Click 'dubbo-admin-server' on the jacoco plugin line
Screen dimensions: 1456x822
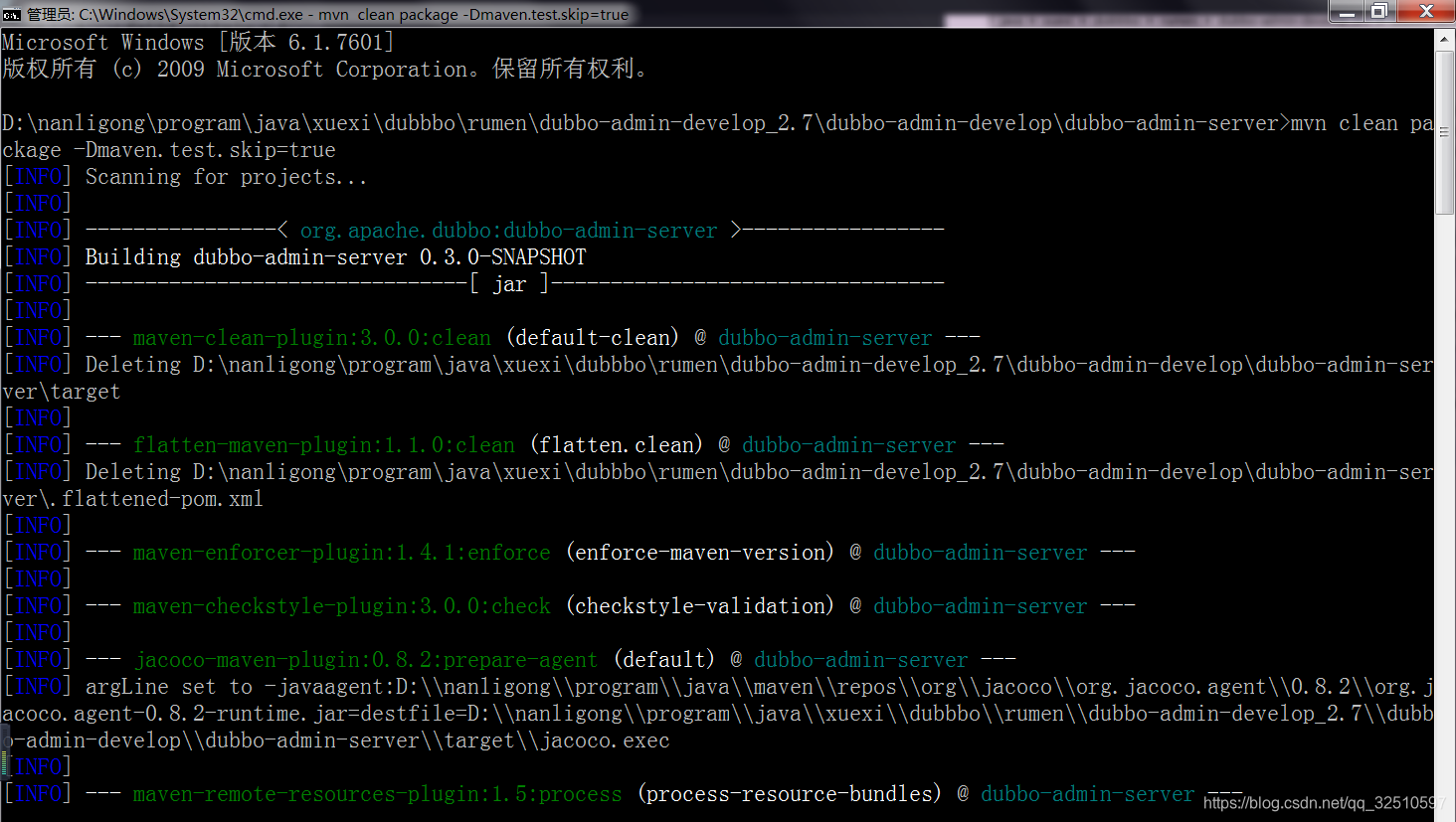[861, 660]
